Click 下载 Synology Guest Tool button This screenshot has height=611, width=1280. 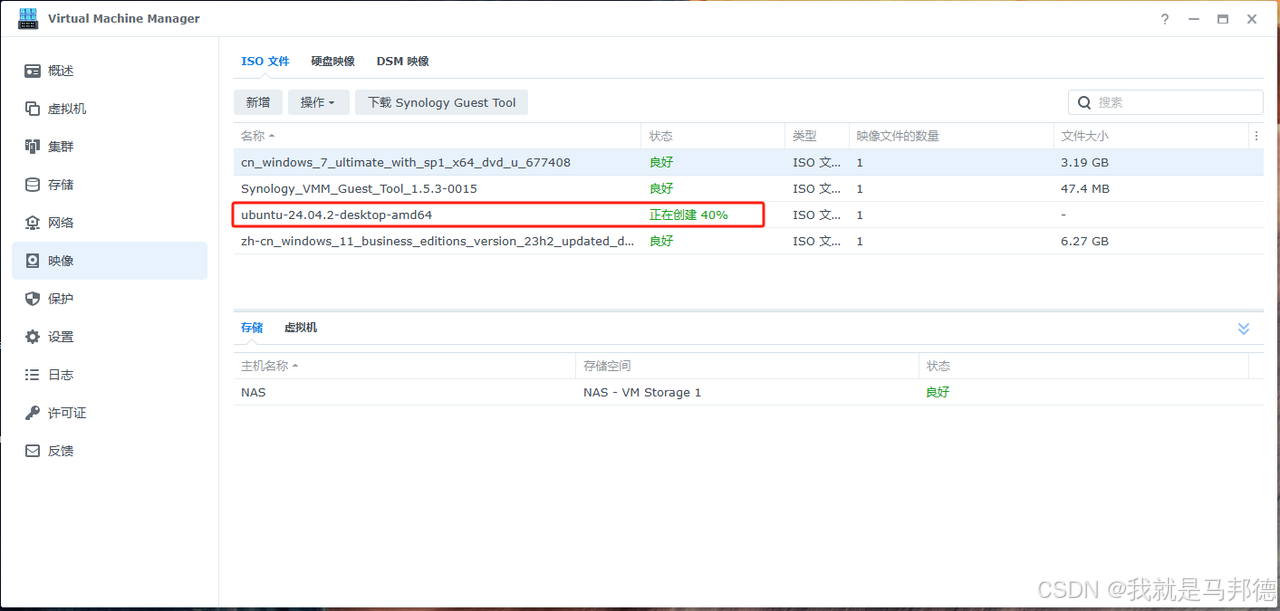click(x=442, y=102)
